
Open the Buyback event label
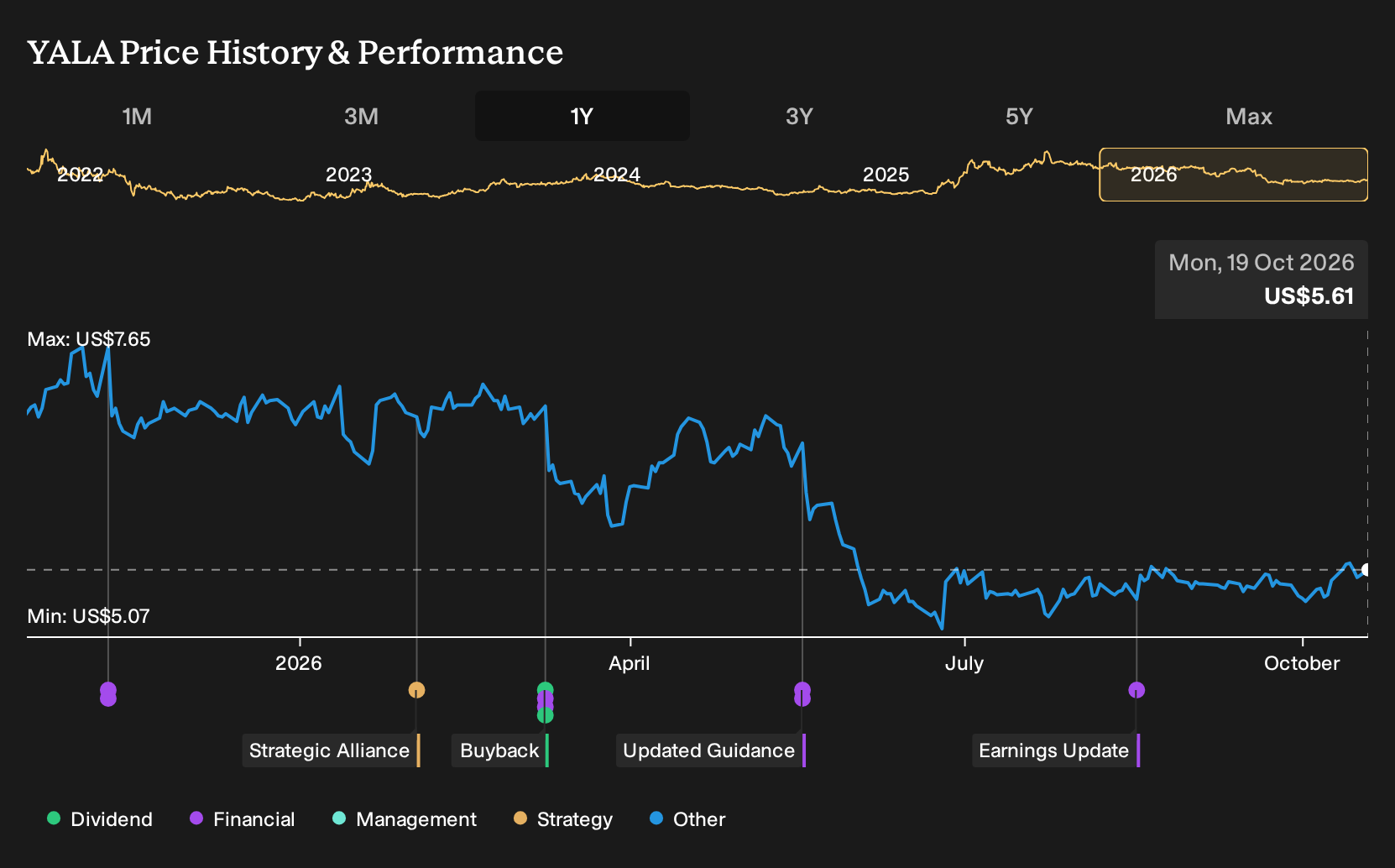pyautogui.click(x=500, y=750)
